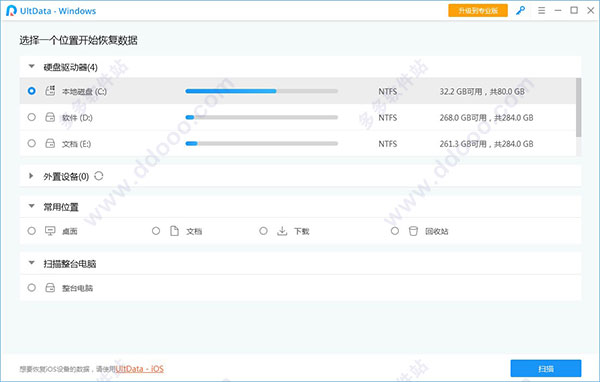Expand the 外置设备(0) section

point(31,176)
